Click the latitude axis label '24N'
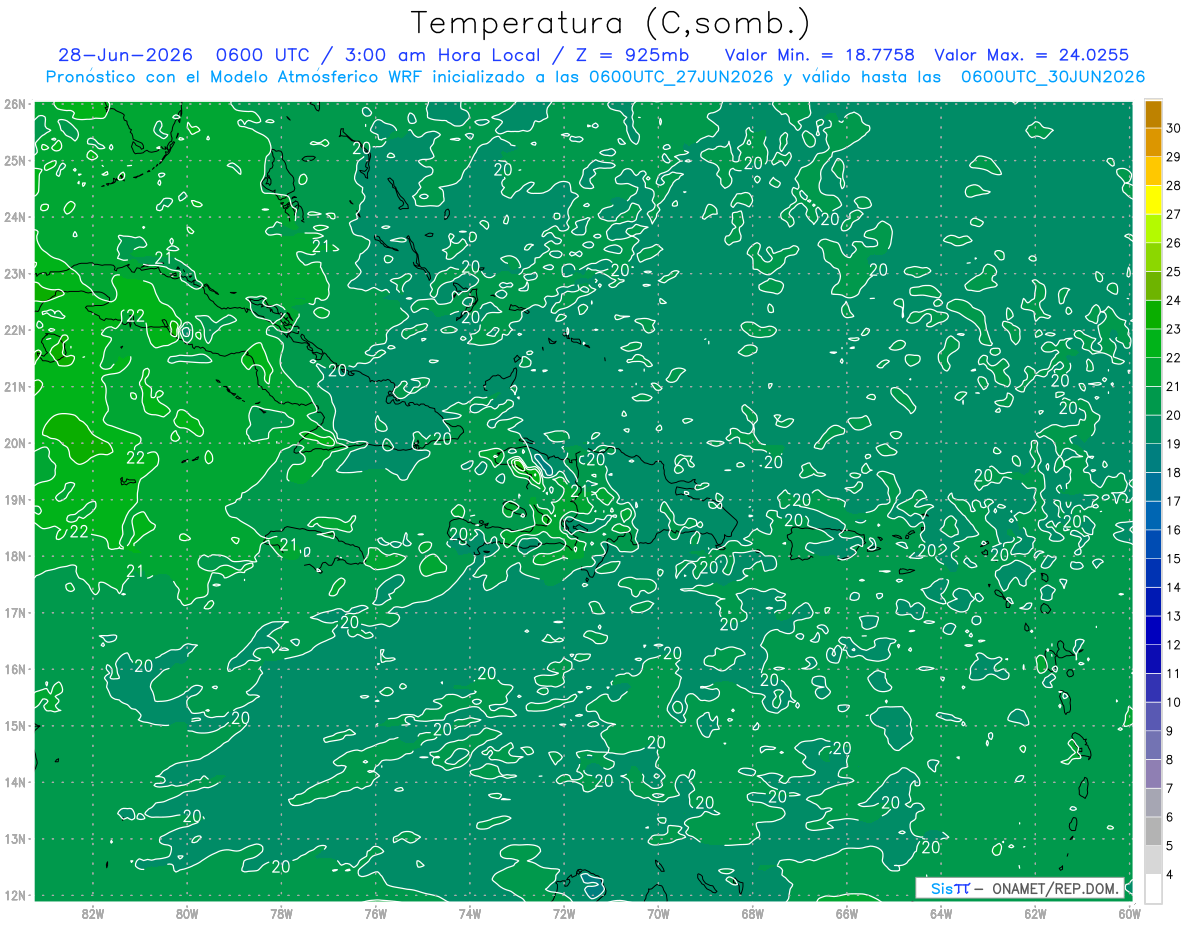The width and height of the screenshot is (1200, 927). click(x=15, y=217)
